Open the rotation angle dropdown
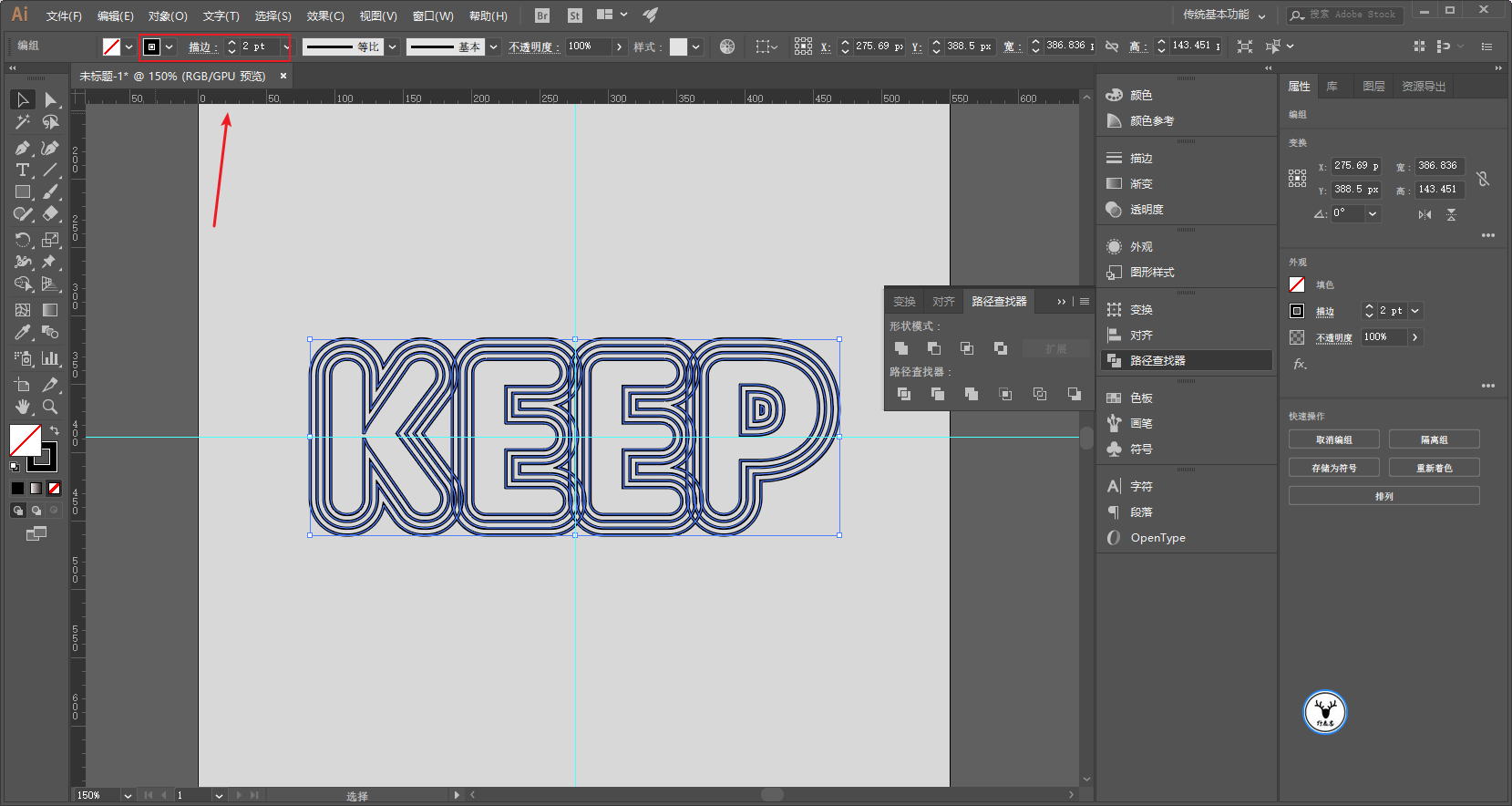The height and width of the screenshot is (806, 1512). (1373, 213)
